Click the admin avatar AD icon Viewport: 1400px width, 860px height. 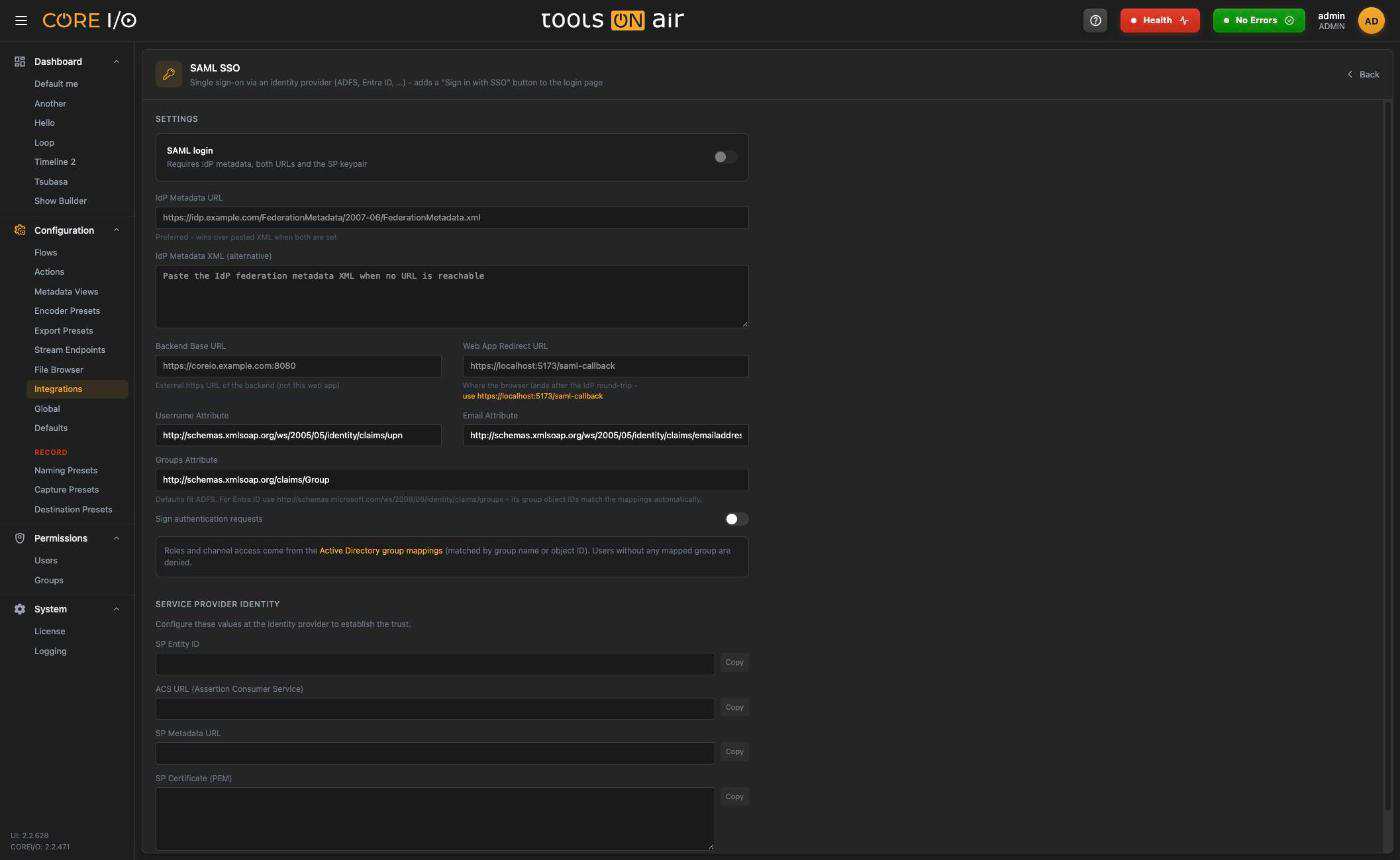tap(1371, 20)
